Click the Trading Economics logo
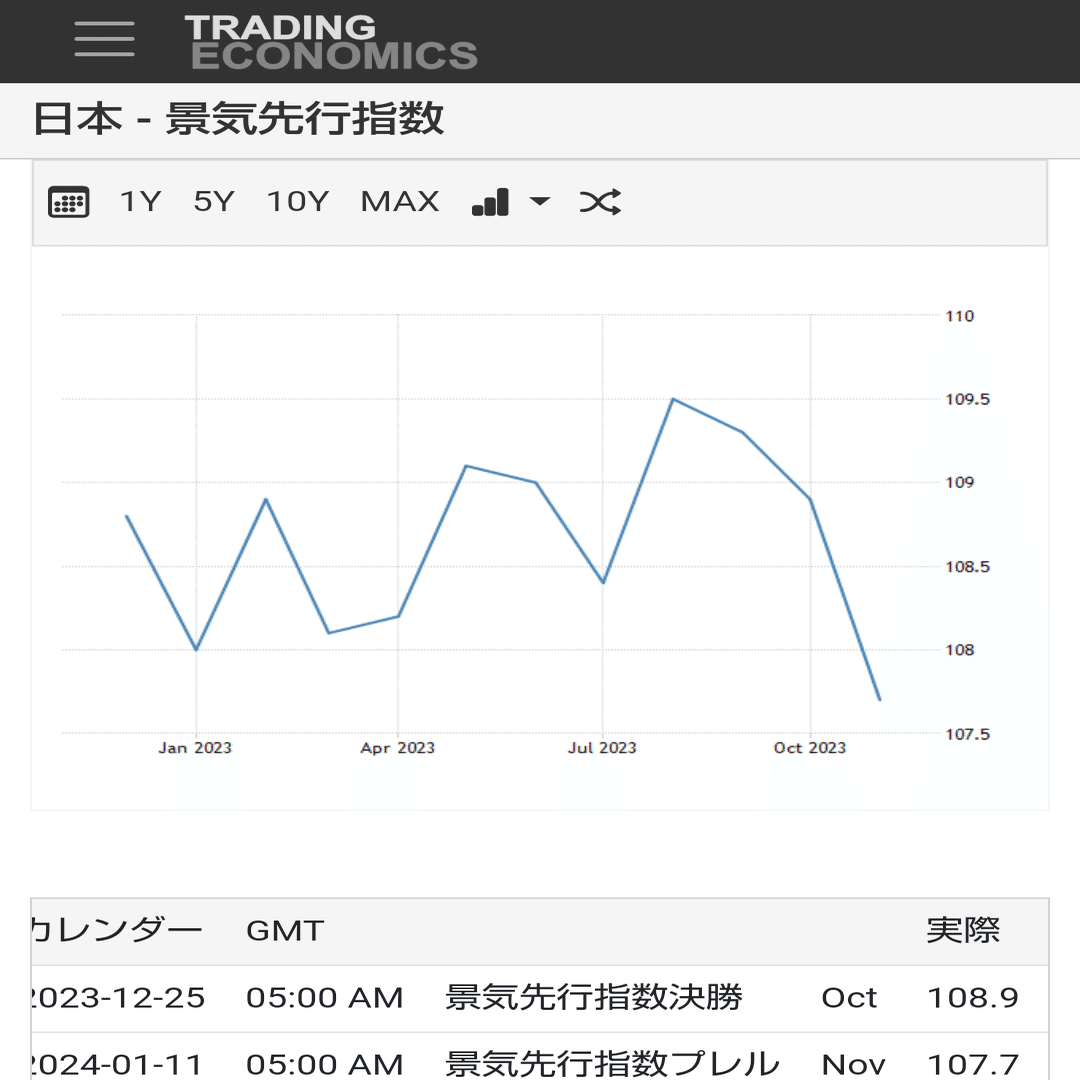1080x1080 pixels. pos(331,42)
